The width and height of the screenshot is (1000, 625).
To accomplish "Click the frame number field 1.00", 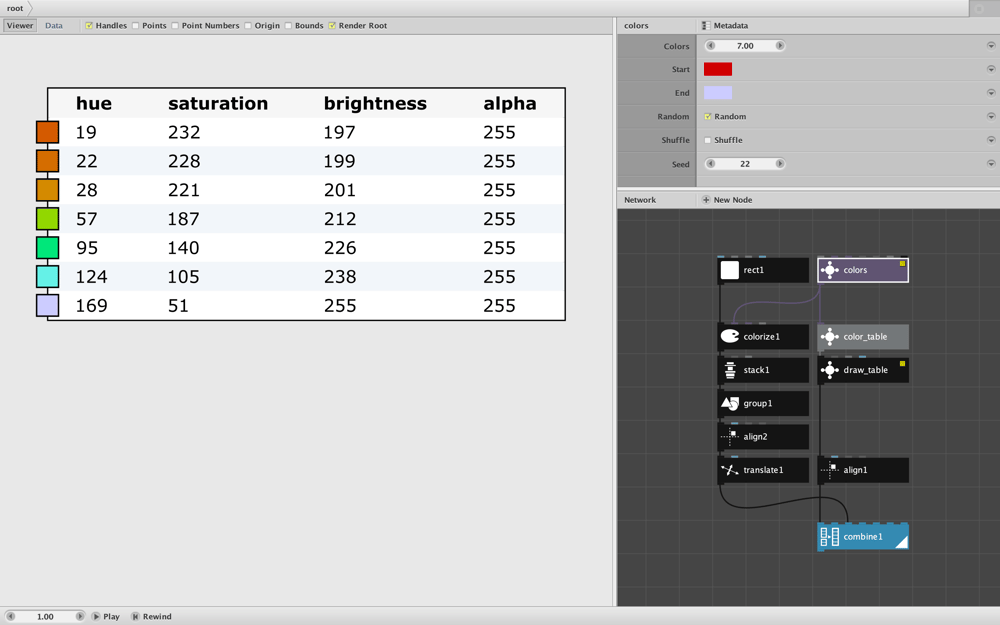I will click(x=45, y=616).
